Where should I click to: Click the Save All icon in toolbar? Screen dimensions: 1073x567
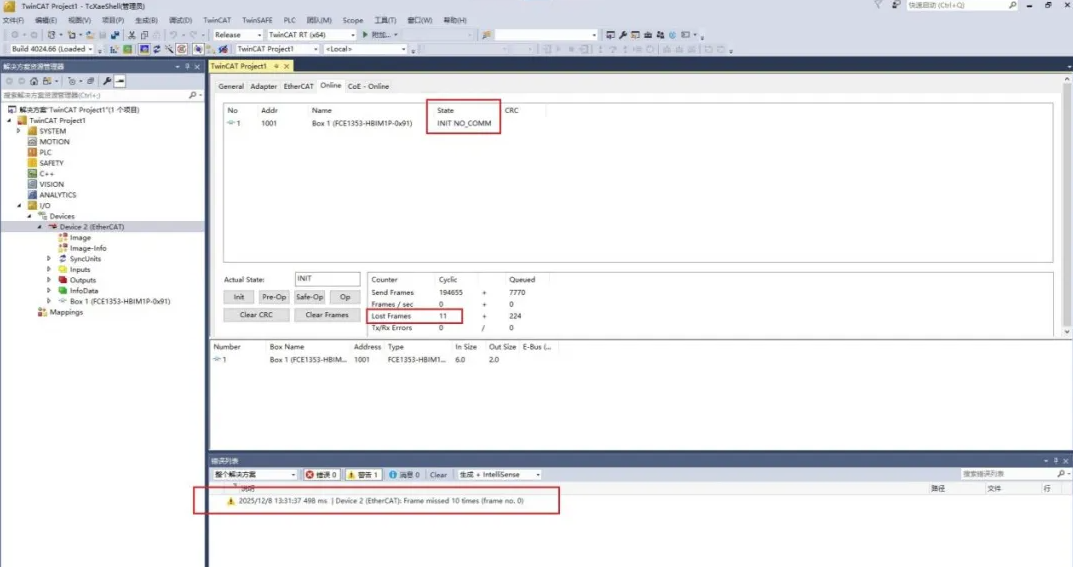[x=115, y=35]
